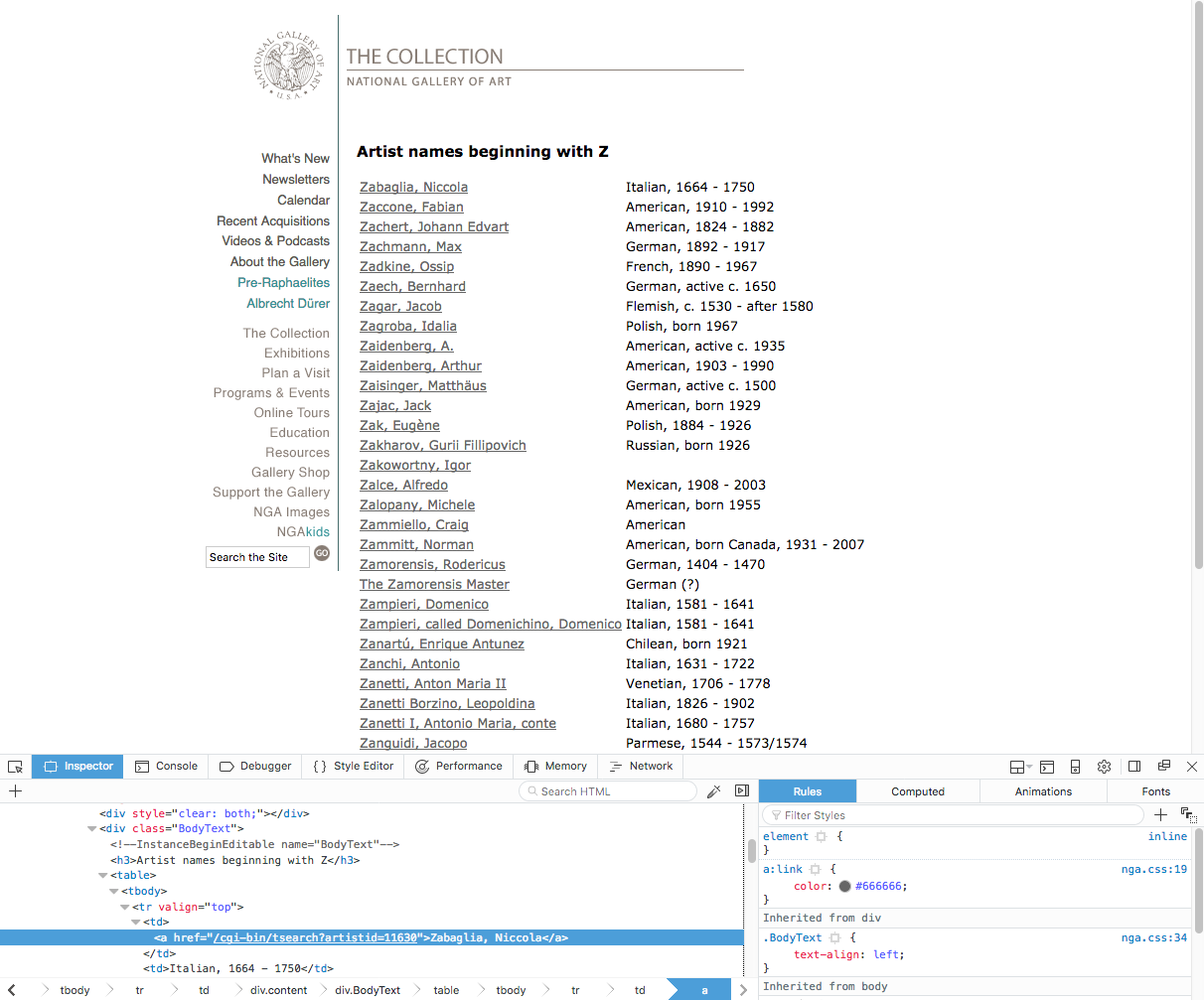The width and height of the screenshot is (1204, 1000).
Task: Select the Animations sidebar tab
Action: click(x=1043, y=791)
